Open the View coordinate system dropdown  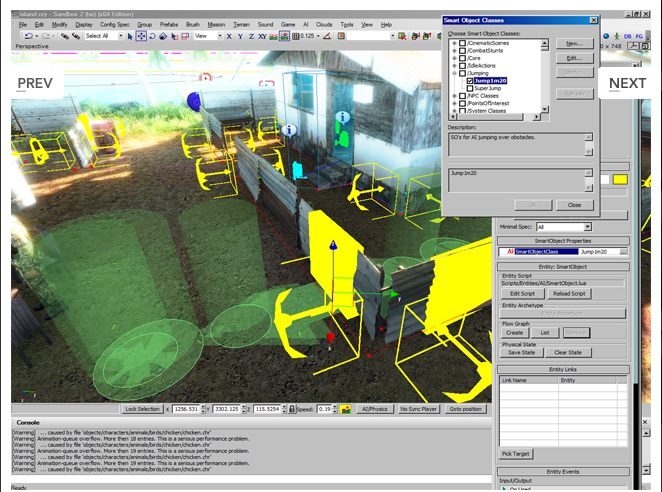tap(220, 36)
